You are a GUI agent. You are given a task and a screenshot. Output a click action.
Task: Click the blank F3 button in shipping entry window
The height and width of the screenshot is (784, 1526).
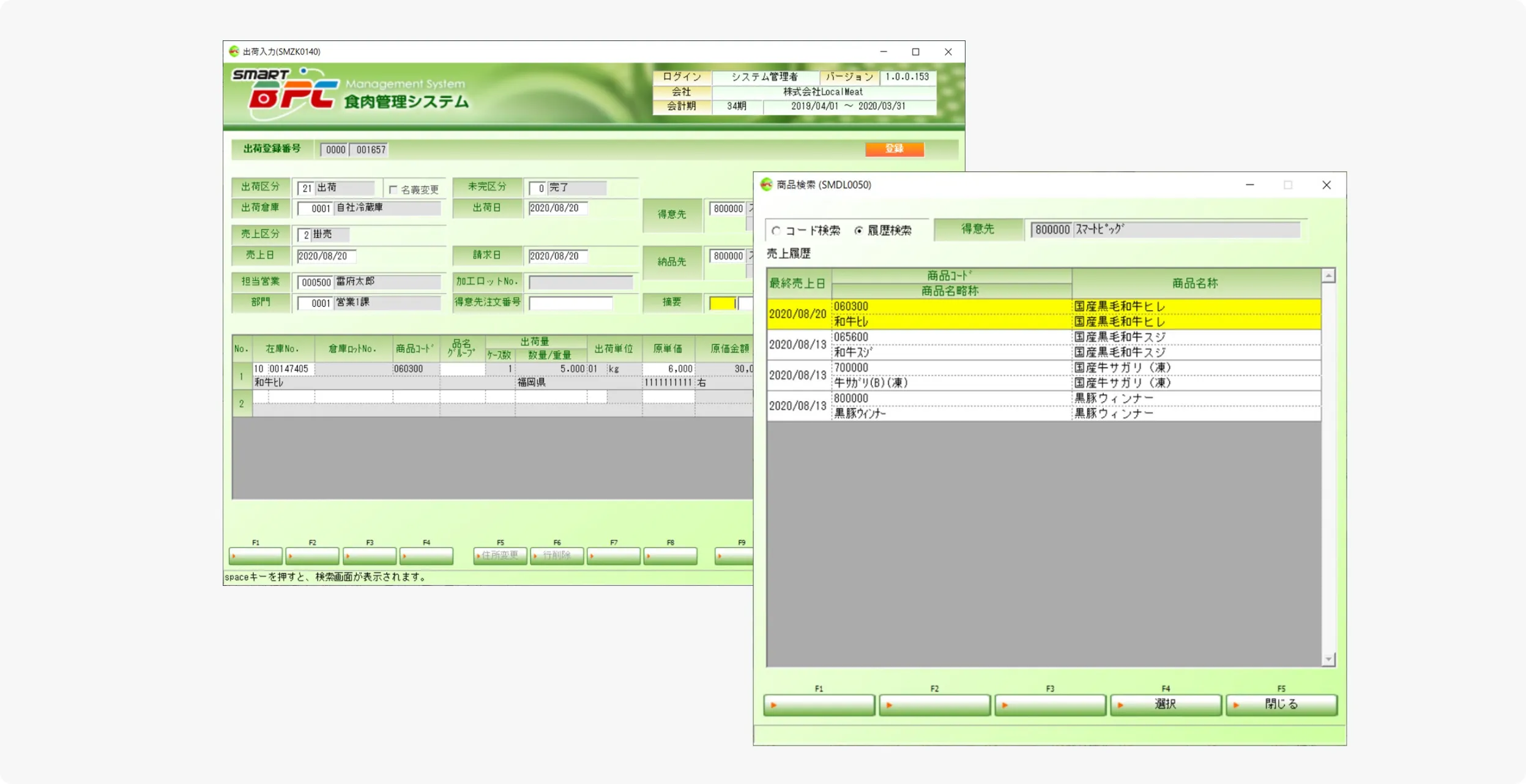(x=369, y=555)
